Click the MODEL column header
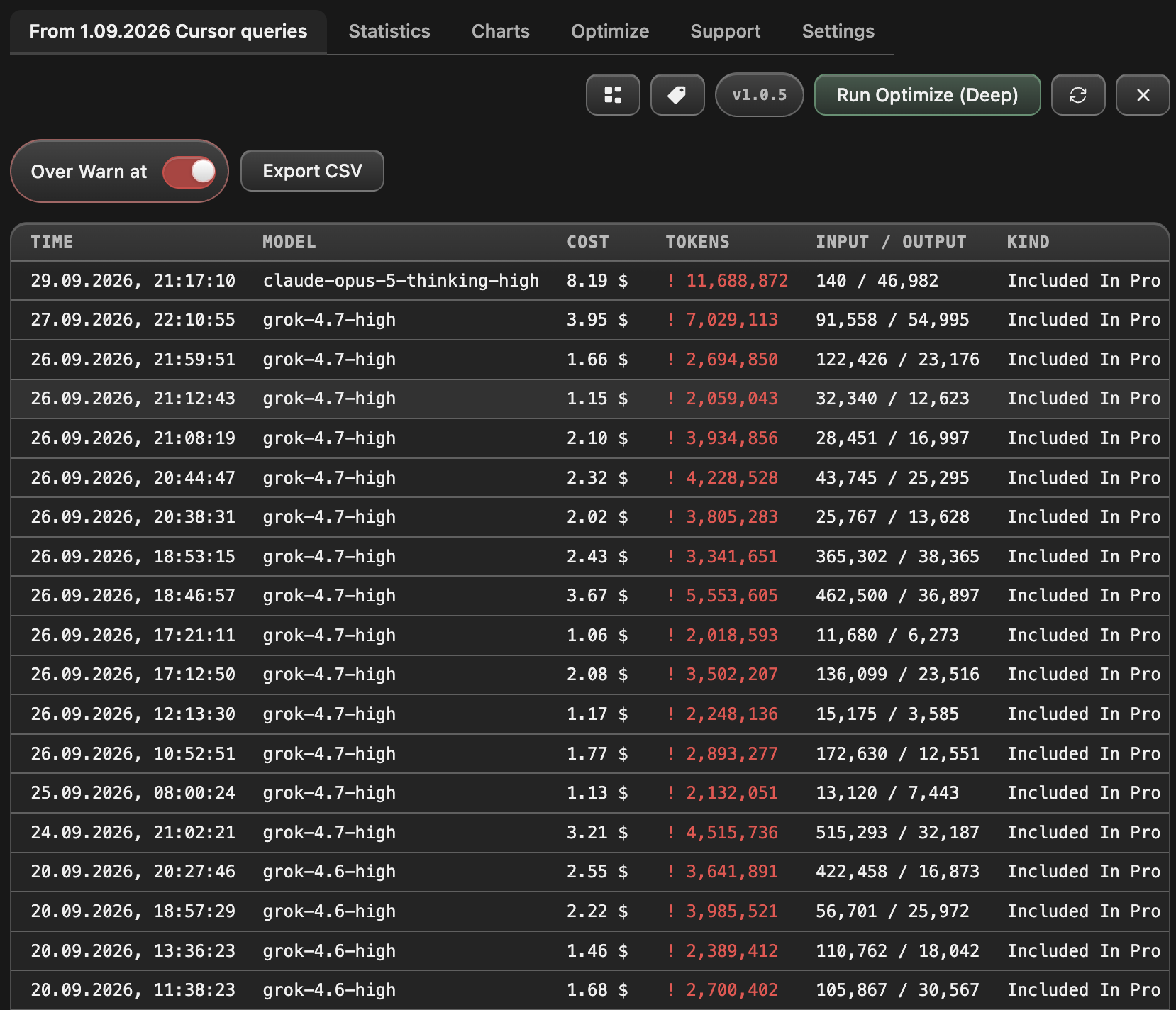This screenshot has height=1010, width=1176. click(289, 242)
